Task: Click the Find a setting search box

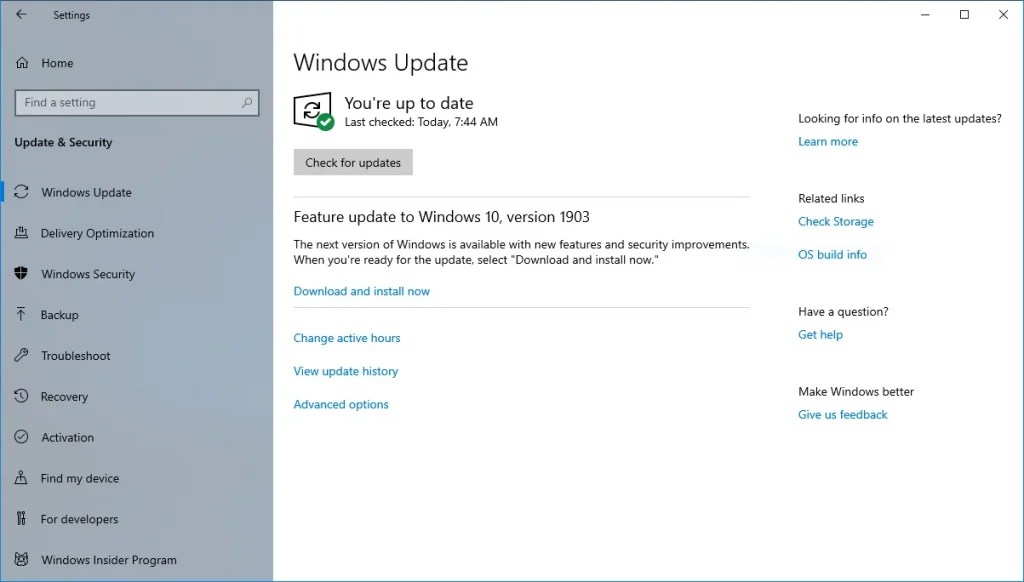Action: 136,102
